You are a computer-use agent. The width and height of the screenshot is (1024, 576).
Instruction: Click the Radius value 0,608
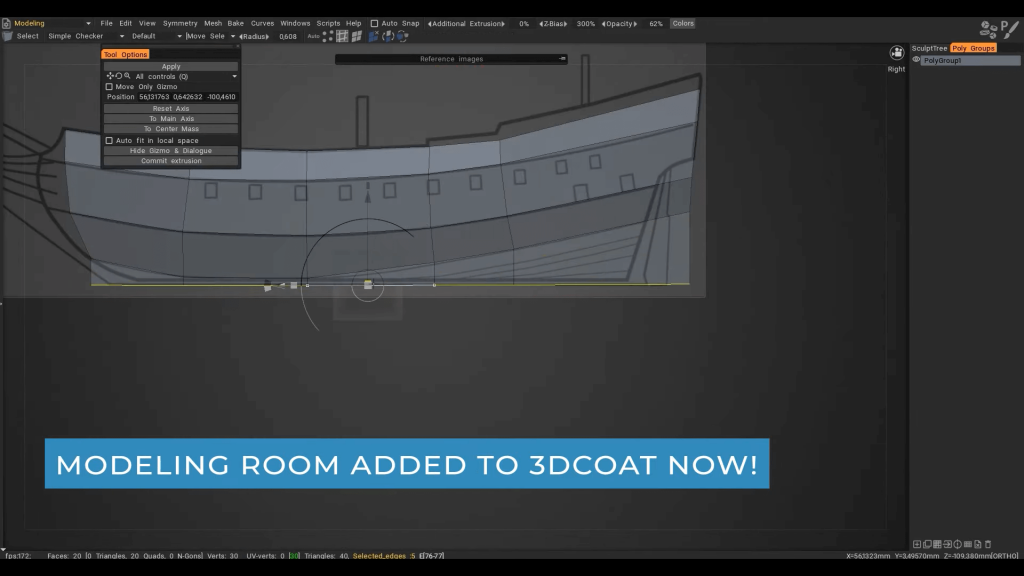tap(288, 37)
